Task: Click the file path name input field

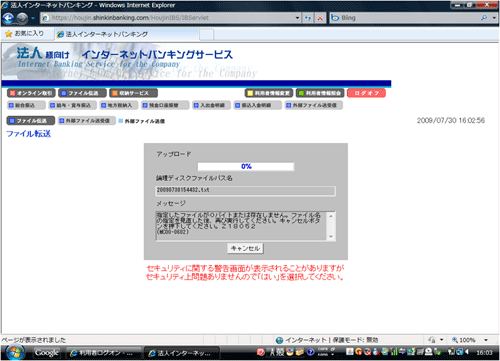Action: 245,190
